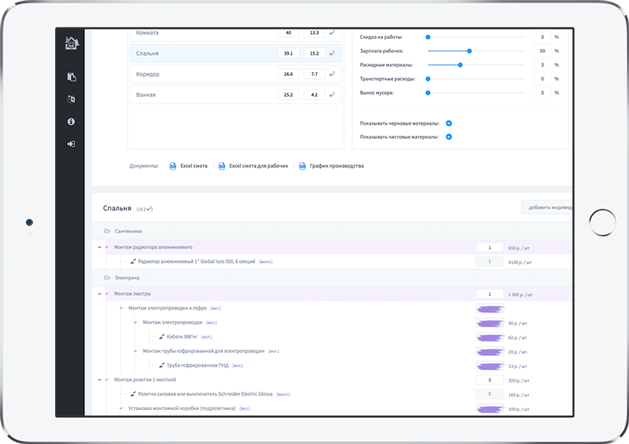This screenshot has width=629, height=444.
Task: Open График производства document icon
Action: (302, 166)
